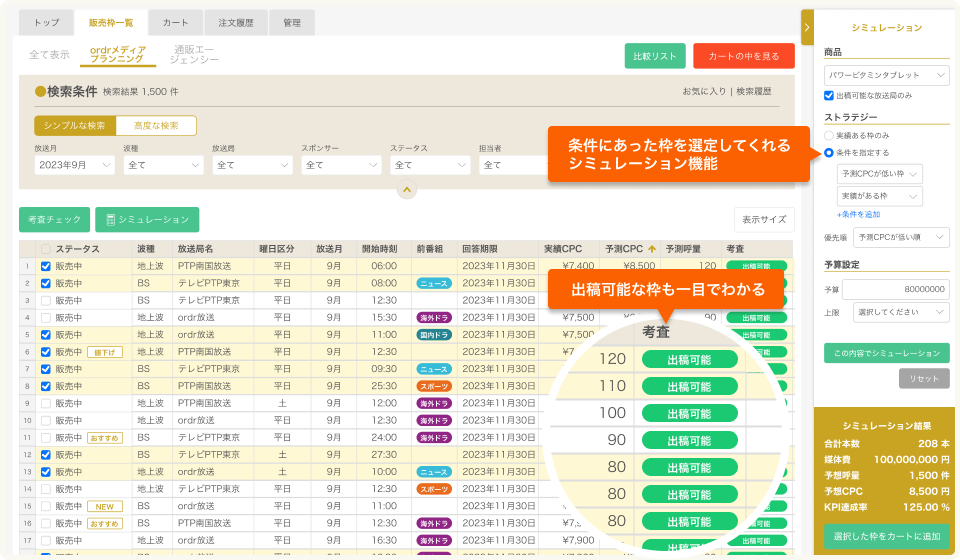Collapse the simulation side panel arrow
The height and width of the screenshot is (560, 960).
(x=807, y=27)
